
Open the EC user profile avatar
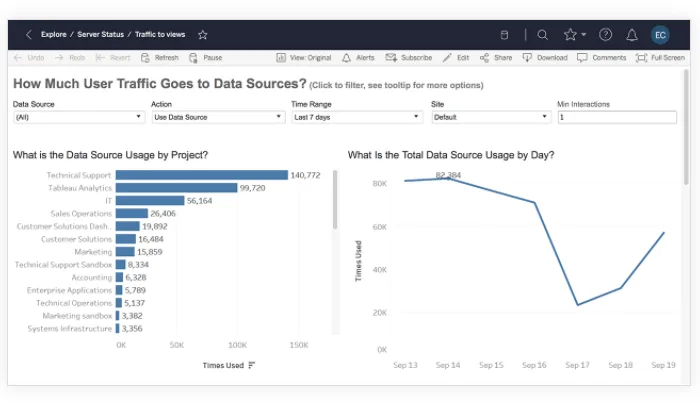coord(660,35)
